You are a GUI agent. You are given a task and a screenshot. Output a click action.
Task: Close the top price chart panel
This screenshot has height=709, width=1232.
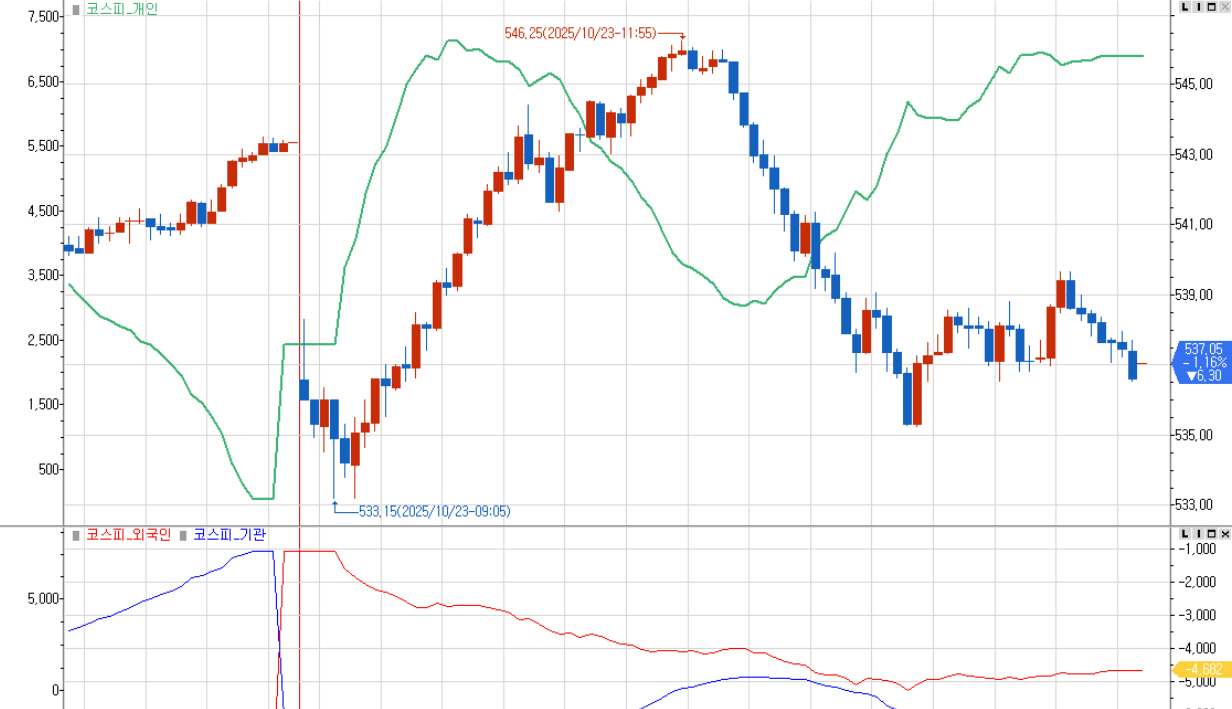1225,7
